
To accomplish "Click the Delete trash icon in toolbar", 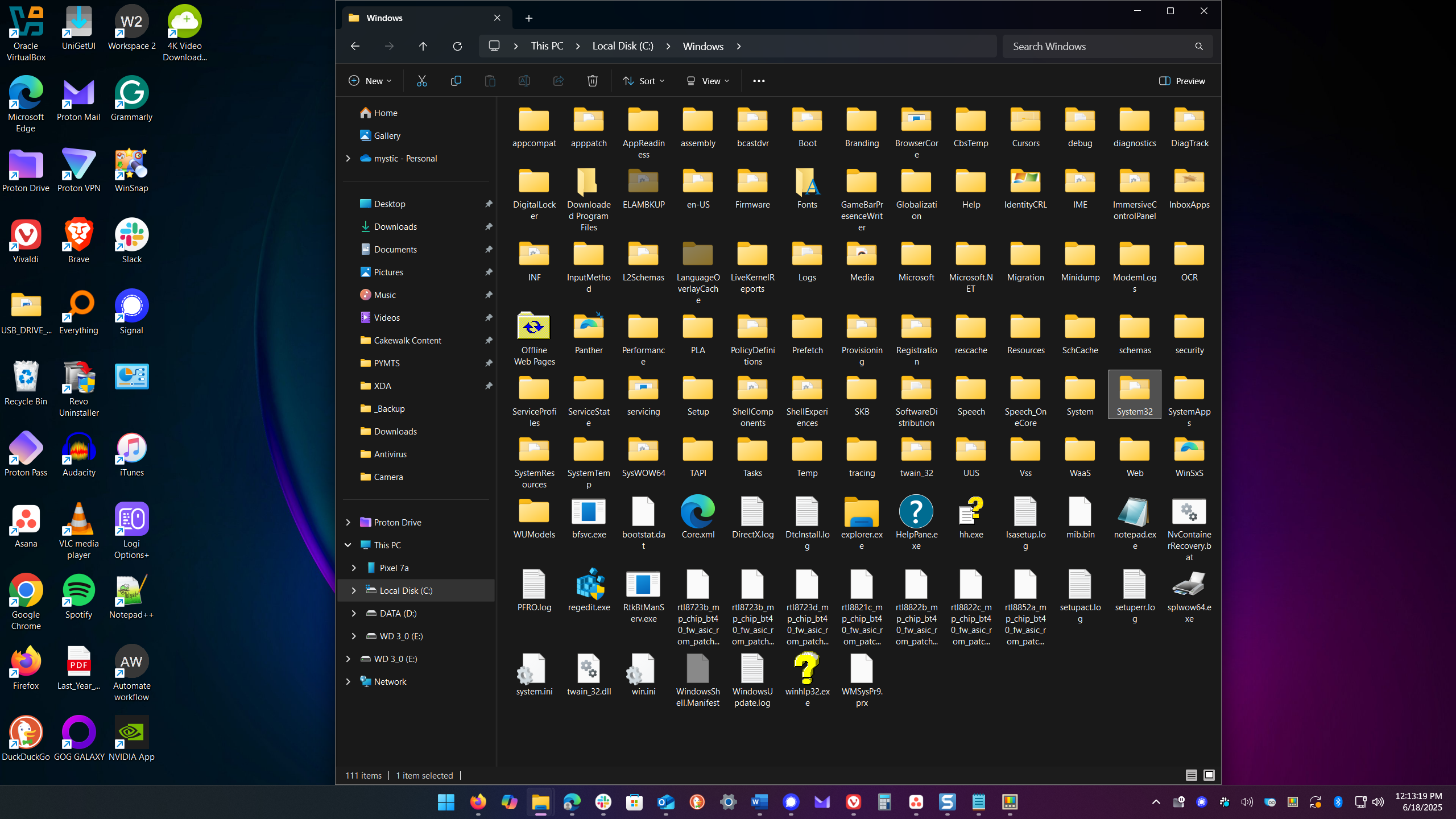I will click(592, 81).
